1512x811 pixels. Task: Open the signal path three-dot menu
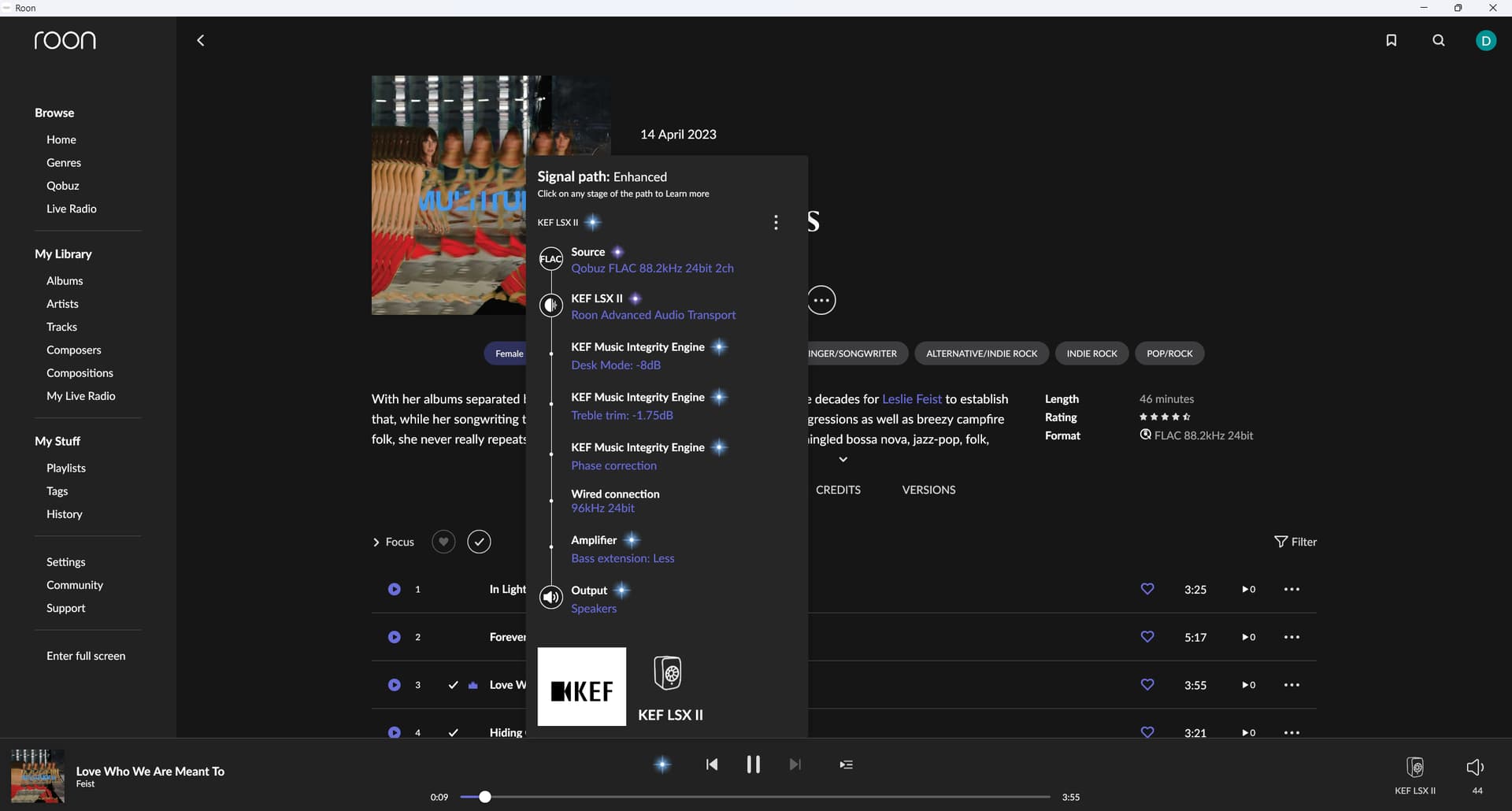pos(776,223)
